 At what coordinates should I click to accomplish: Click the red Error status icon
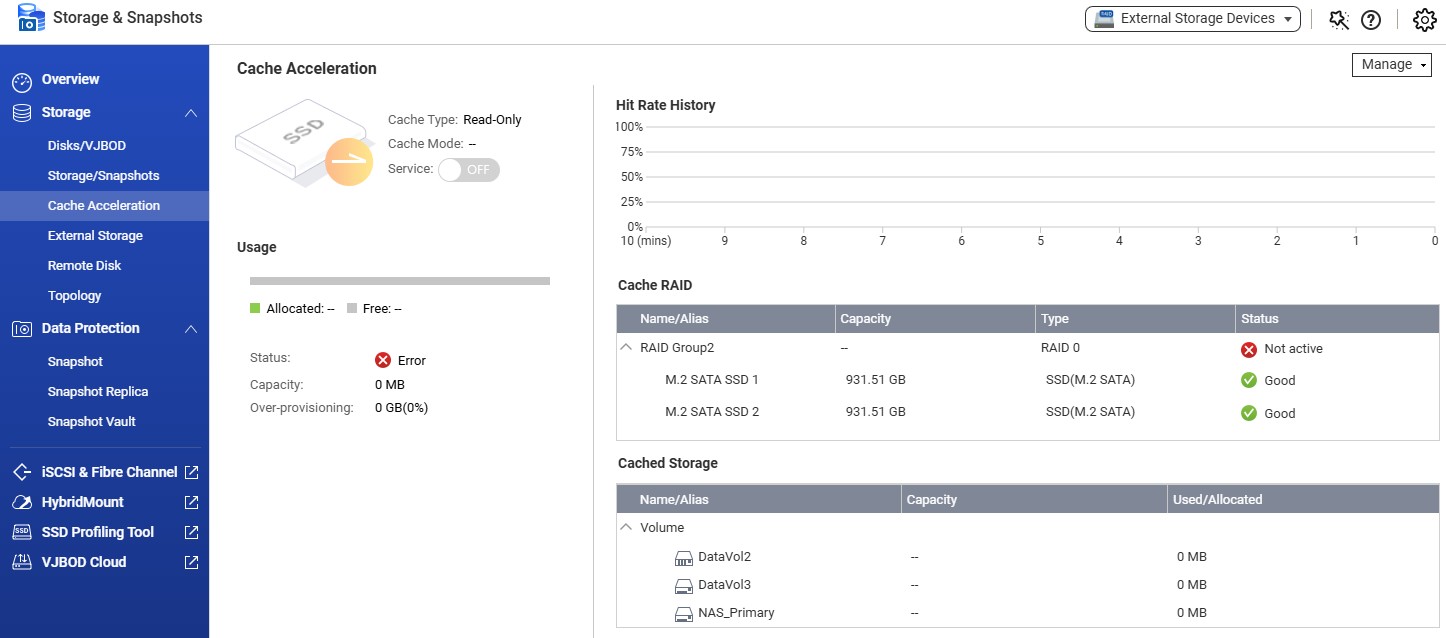tap(382, 360)
